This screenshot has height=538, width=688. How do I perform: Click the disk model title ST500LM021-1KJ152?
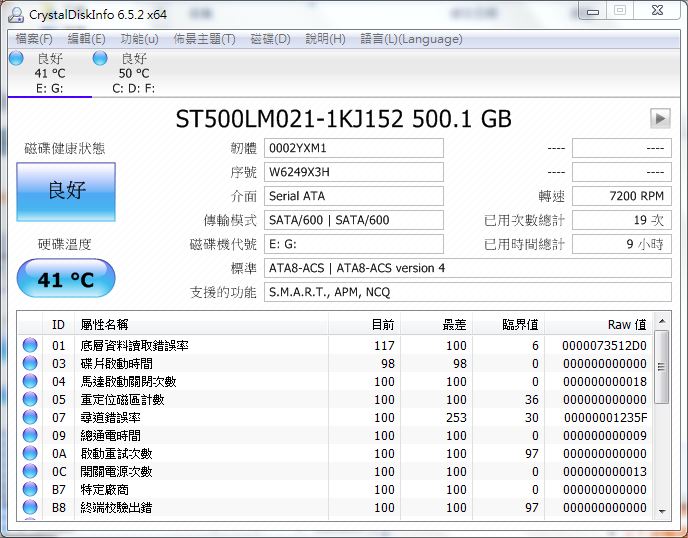[x=289, y=118]
